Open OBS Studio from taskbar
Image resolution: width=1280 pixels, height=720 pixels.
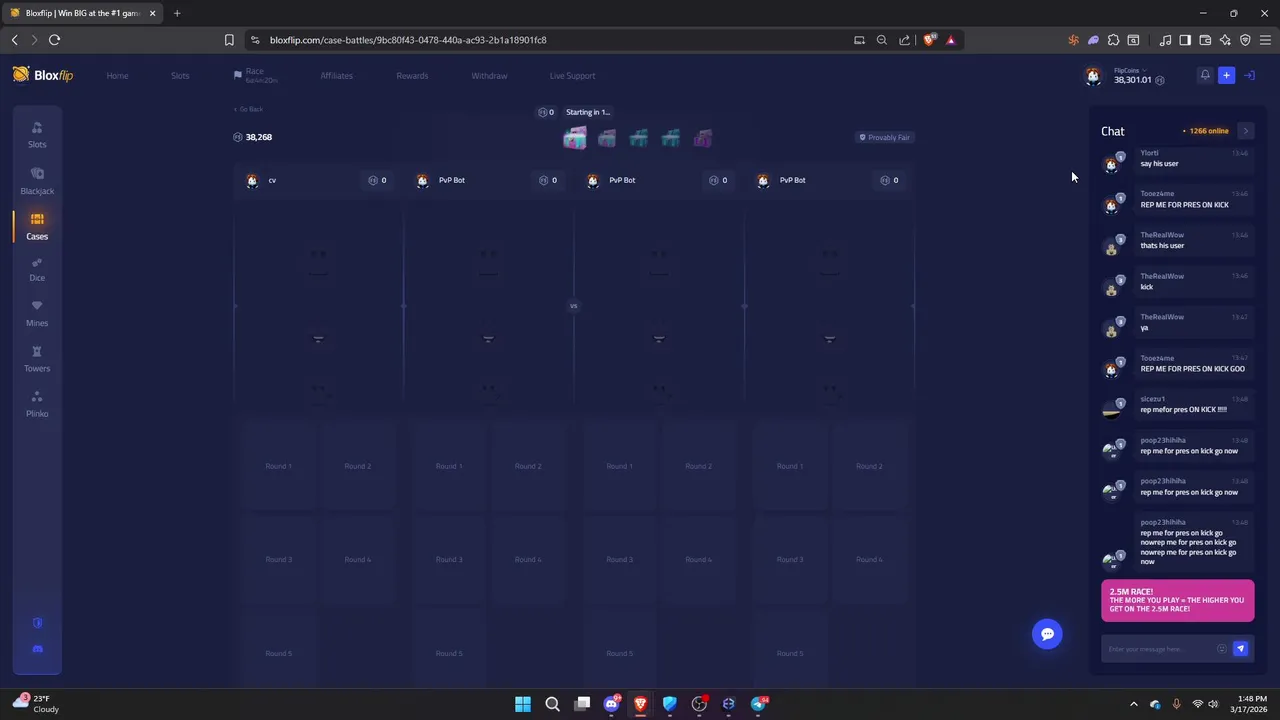[699, 704]
